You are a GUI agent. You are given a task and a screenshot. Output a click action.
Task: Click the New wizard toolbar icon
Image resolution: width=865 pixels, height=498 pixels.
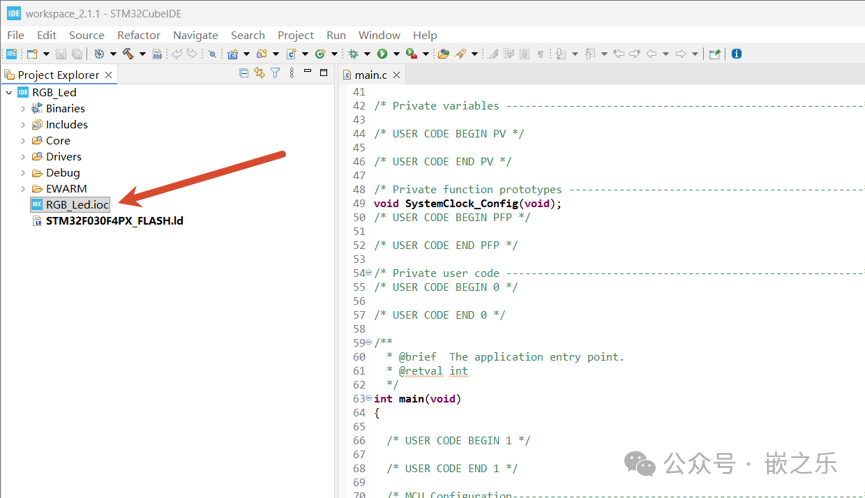tap(33, 53)
